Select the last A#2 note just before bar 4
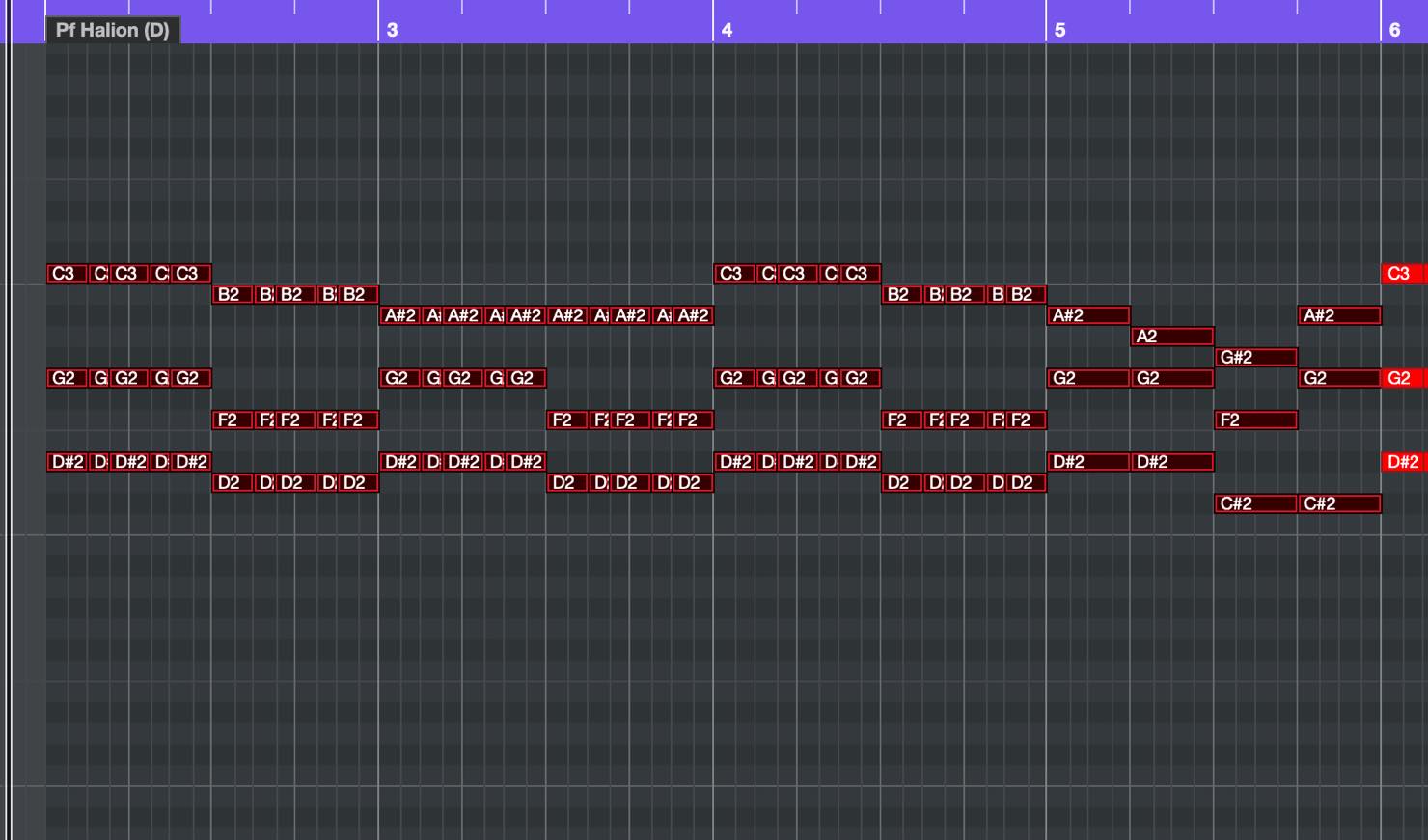 click(694, 315)
